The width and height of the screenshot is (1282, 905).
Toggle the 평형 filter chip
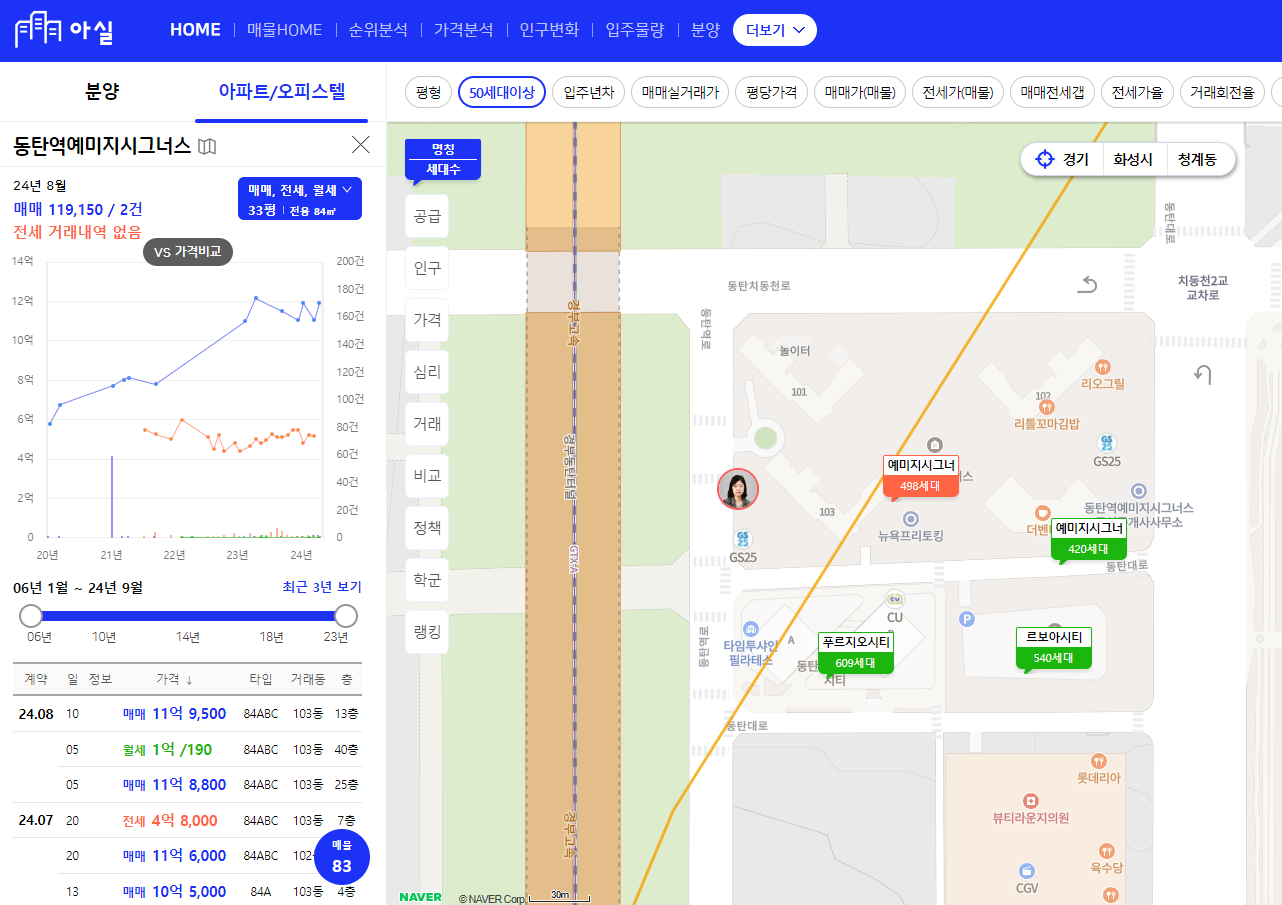pyautogui.click(x=429, y=91)
